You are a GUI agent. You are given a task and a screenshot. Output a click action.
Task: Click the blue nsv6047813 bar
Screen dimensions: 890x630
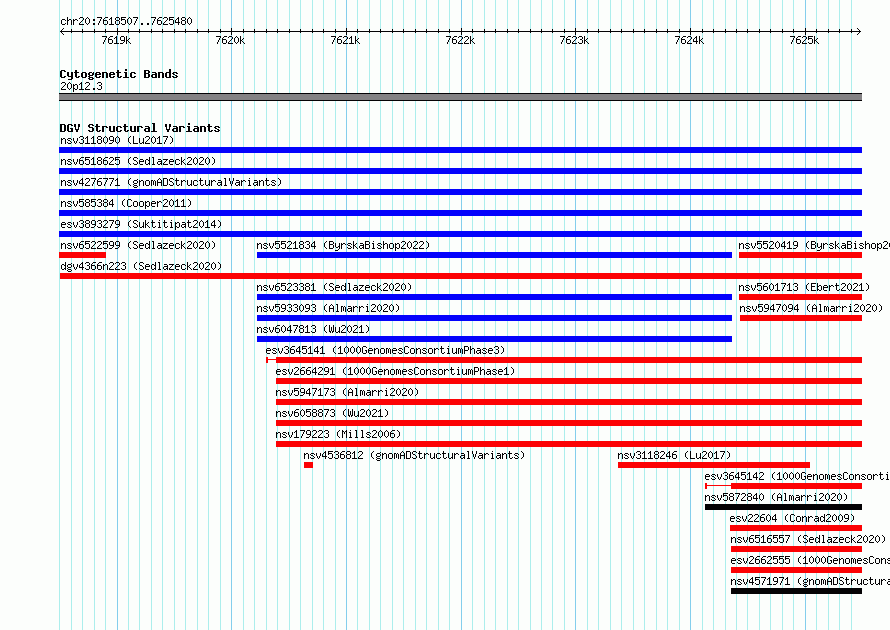click(494, 339)
